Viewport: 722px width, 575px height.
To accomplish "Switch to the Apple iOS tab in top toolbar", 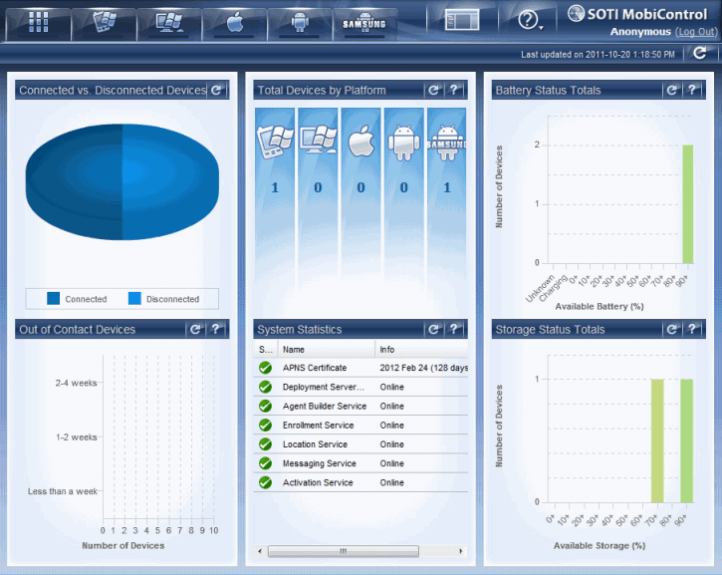I will pyautogui.click(x=235, y=22).
